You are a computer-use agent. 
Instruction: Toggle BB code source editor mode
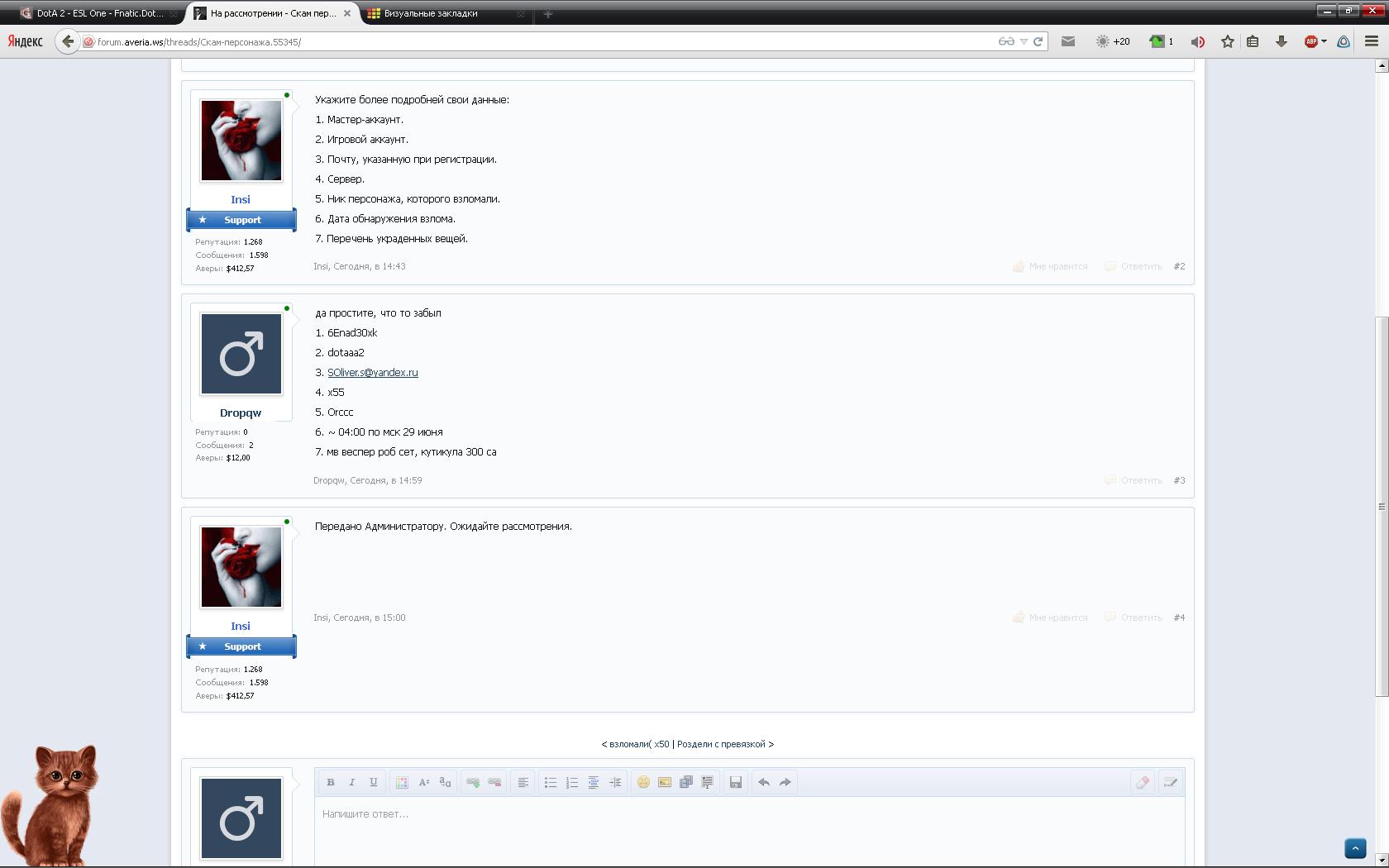pyautogui.click(x=1170, y=782)
